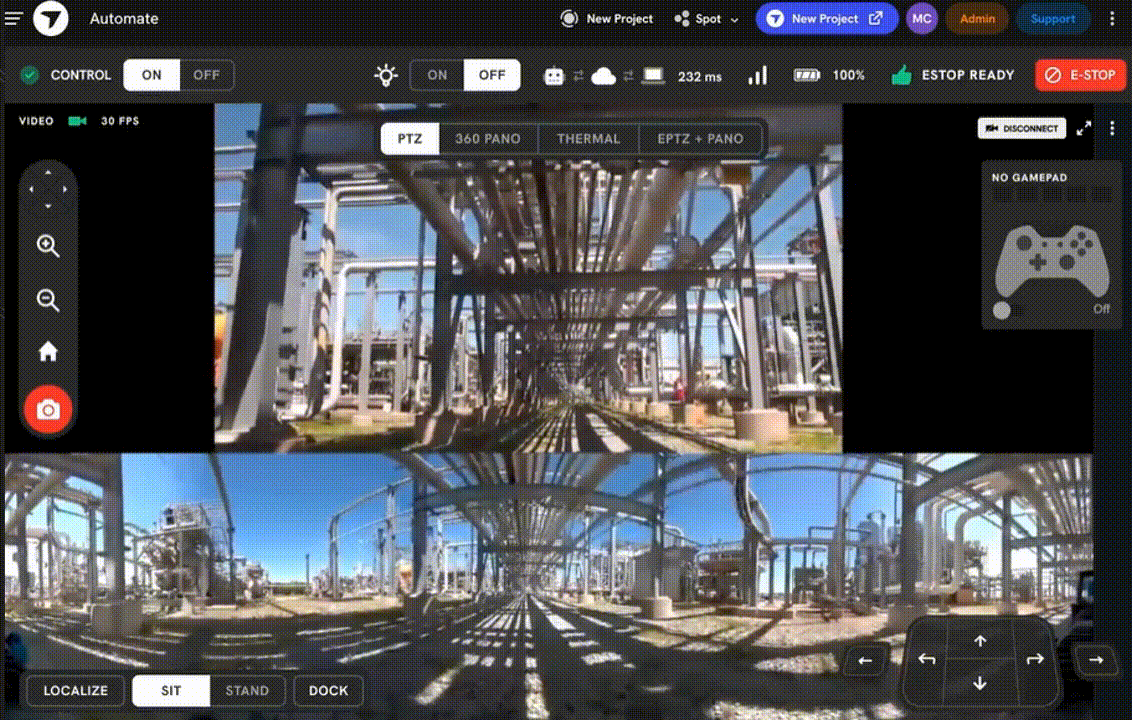Image resolution: width=1132 pixels, height=720 pixels.
Task: Turn the robot left
Action: (927, 659)
